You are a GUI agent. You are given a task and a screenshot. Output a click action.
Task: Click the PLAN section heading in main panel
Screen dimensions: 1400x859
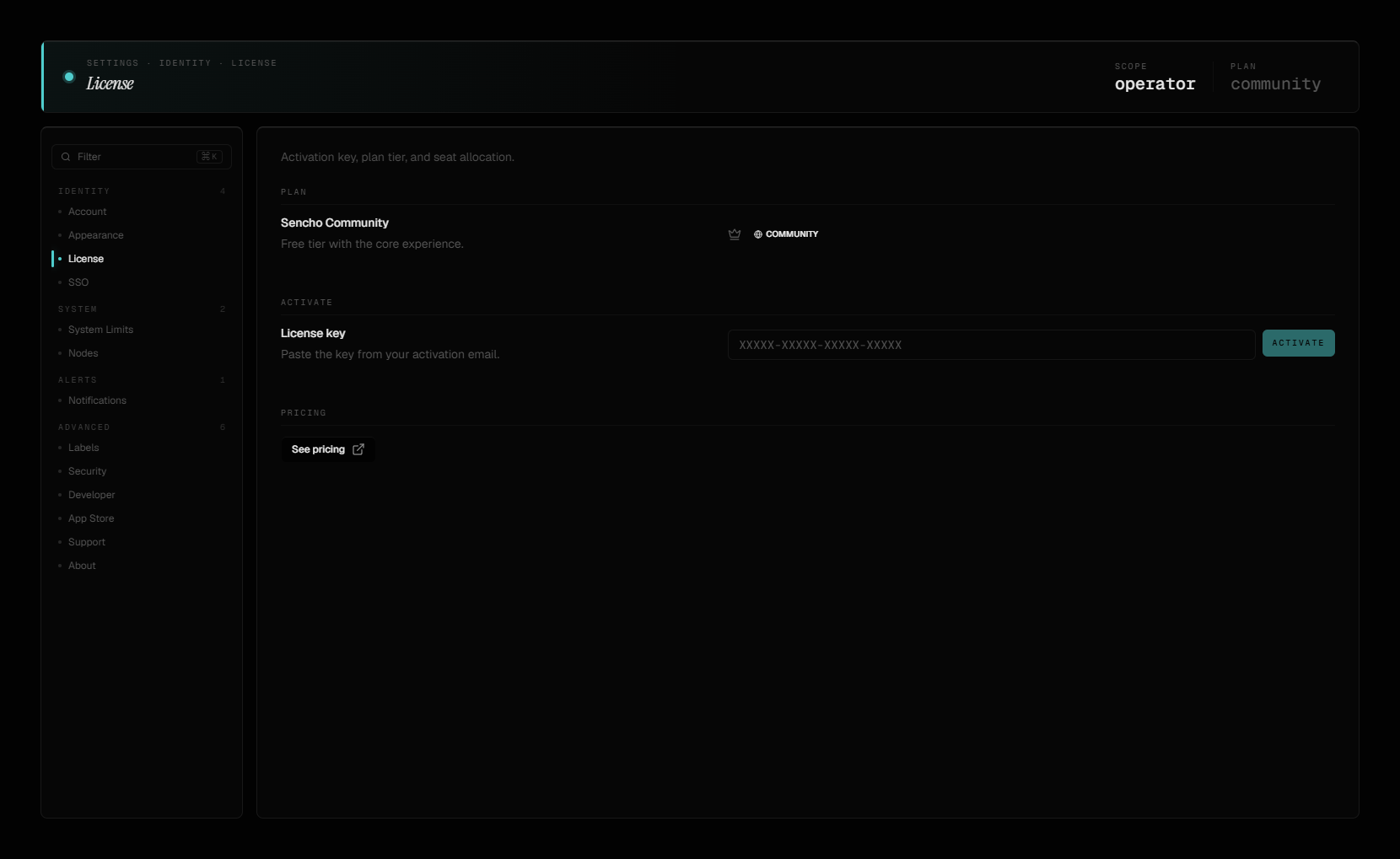pos(293,192)
